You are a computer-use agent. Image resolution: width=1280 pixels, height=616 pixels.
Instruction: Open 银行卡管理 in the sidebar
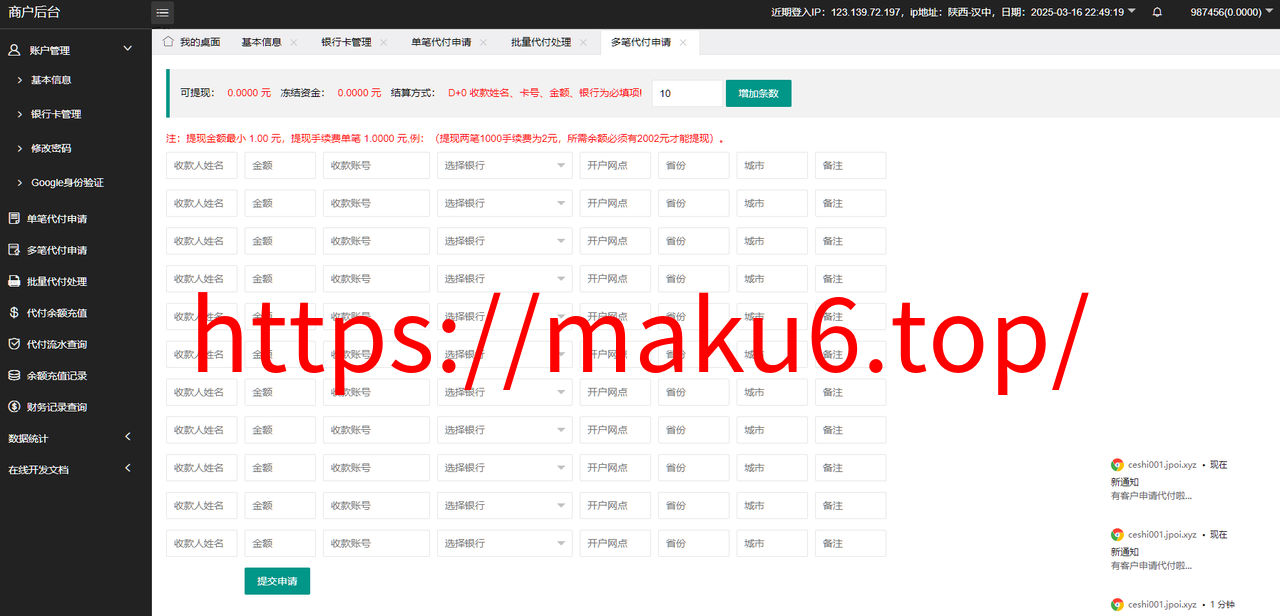click(x=56, y=114)
